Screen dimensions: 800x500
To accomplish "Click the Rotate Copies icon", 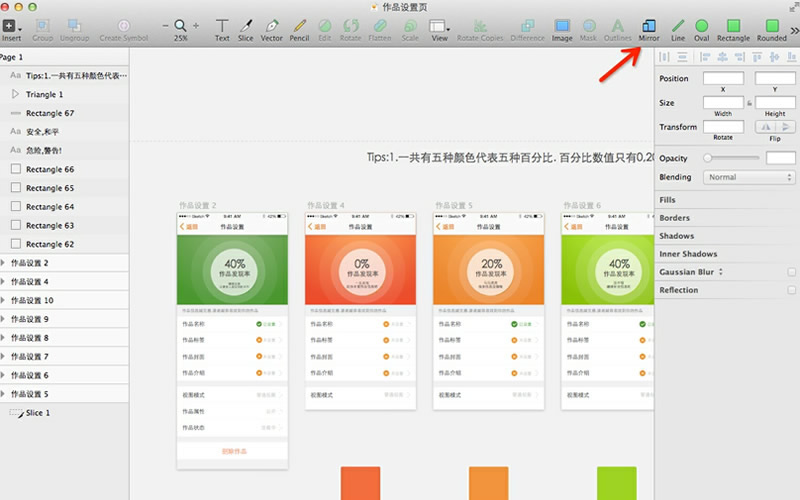I will tap(480, 26).
